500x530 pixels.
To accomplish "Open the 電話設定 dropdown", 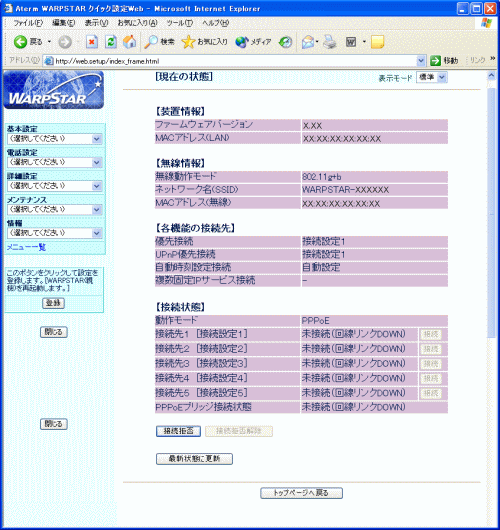I will coord(54,162).
